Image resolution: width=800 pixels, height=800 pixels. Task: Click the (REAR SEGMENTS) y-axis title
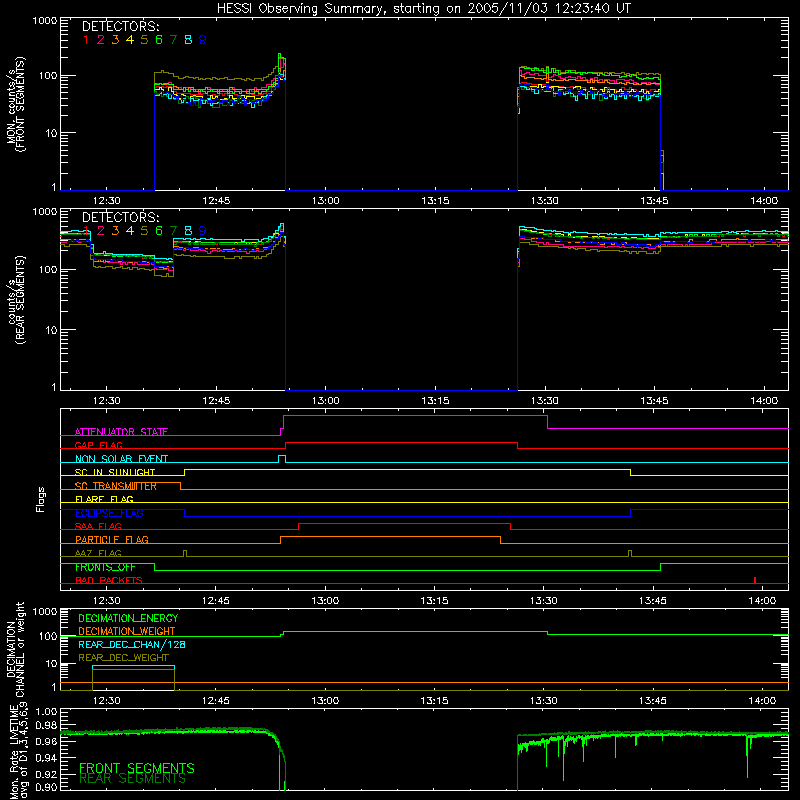click(x=20, y=300)
